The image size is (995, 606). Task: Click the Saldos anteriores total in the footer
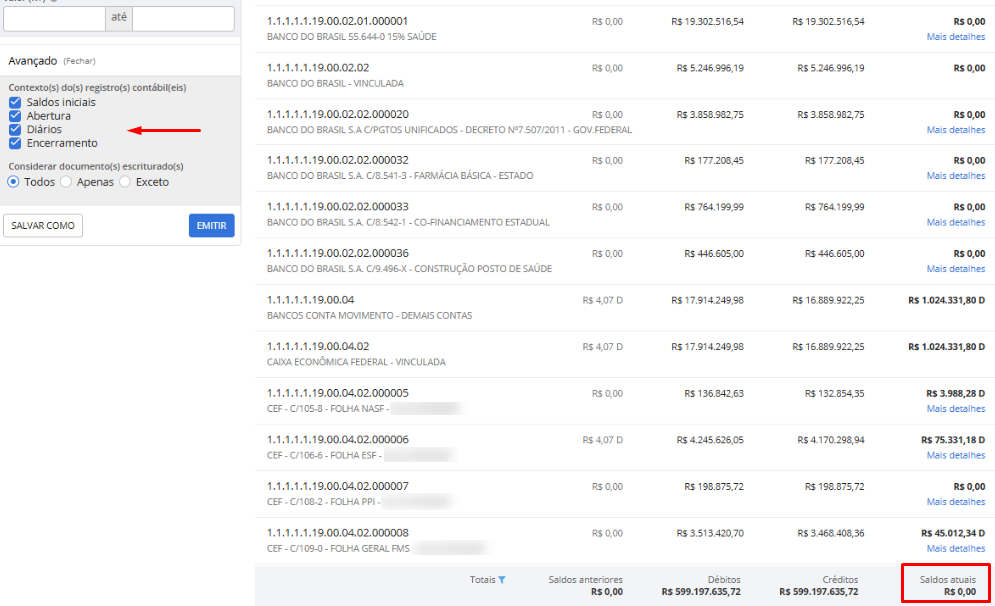coord(607,592)
